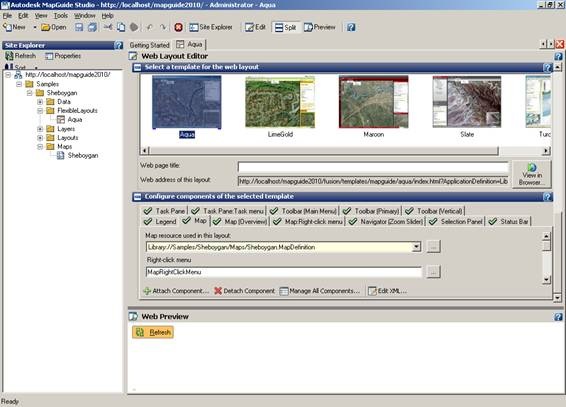Switch to Edit view mode
The height and width of the screenshot is (407, 566).
tap(255, 27)
